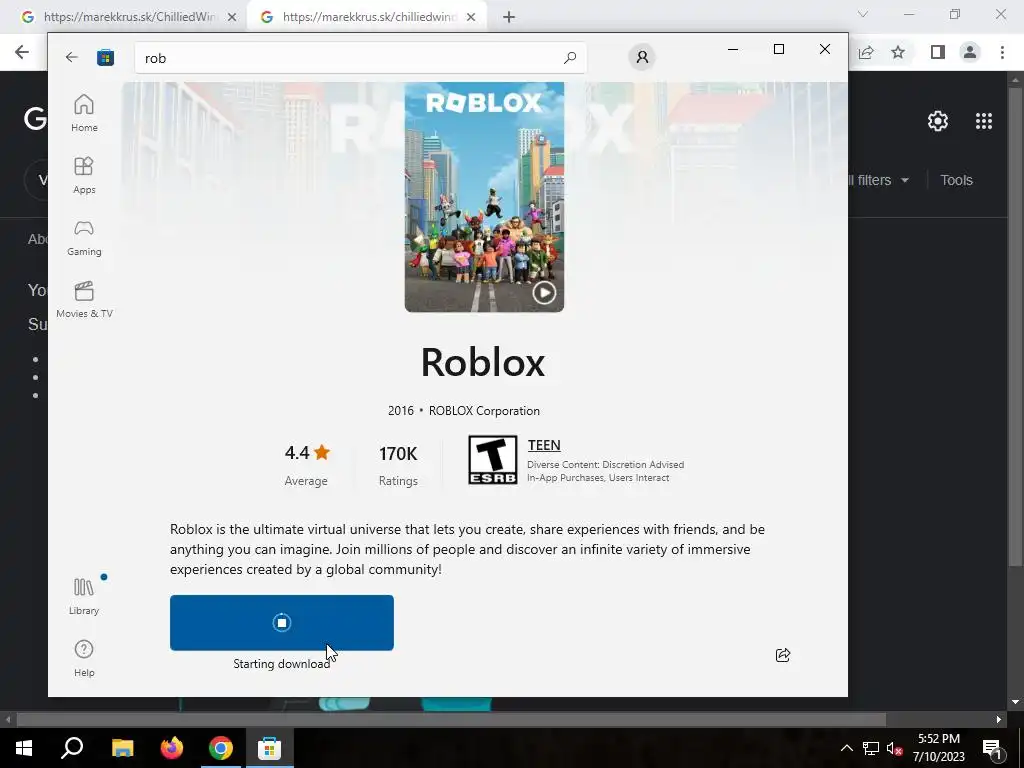This screenshot has height=768, width=1024.
Task: Toggle Chrome side panel
Action: 938,52
